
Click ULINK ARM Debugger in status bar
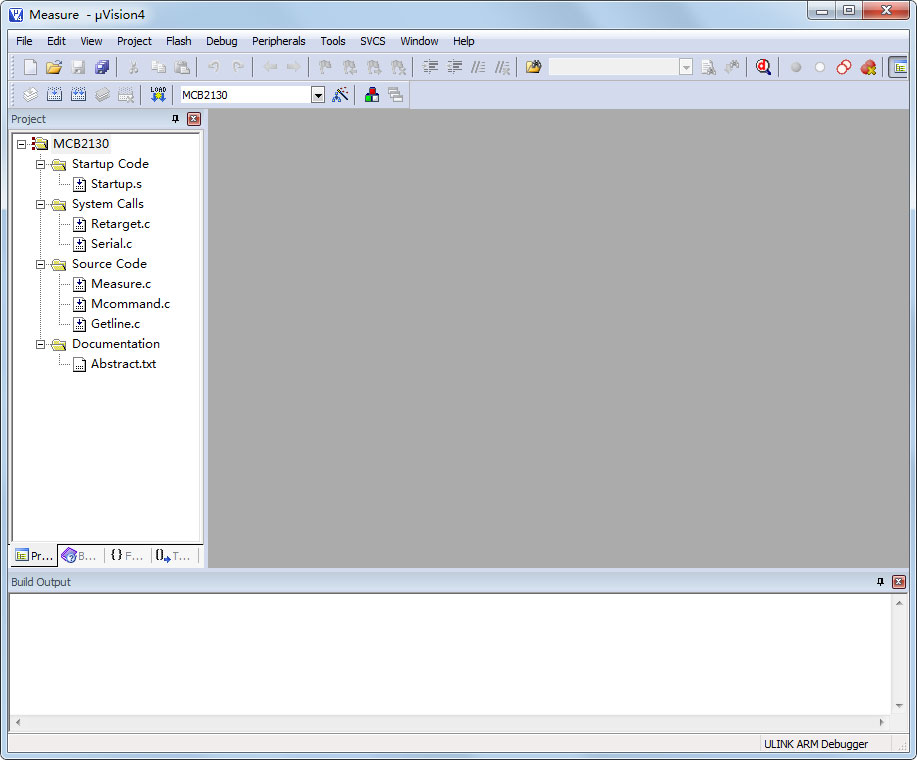point(816,744)
